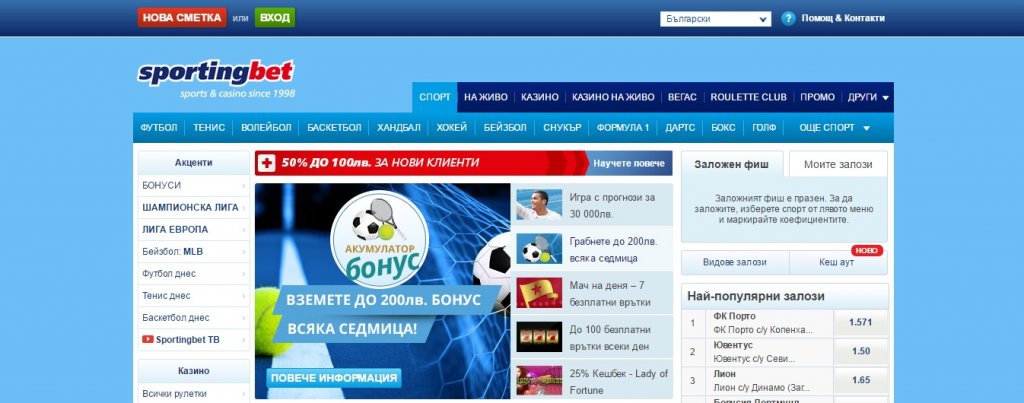This screenshot has height=403, width=1024.
Task: Select ФУТБОЛ in the sports bar
Action: click(159, 128)
